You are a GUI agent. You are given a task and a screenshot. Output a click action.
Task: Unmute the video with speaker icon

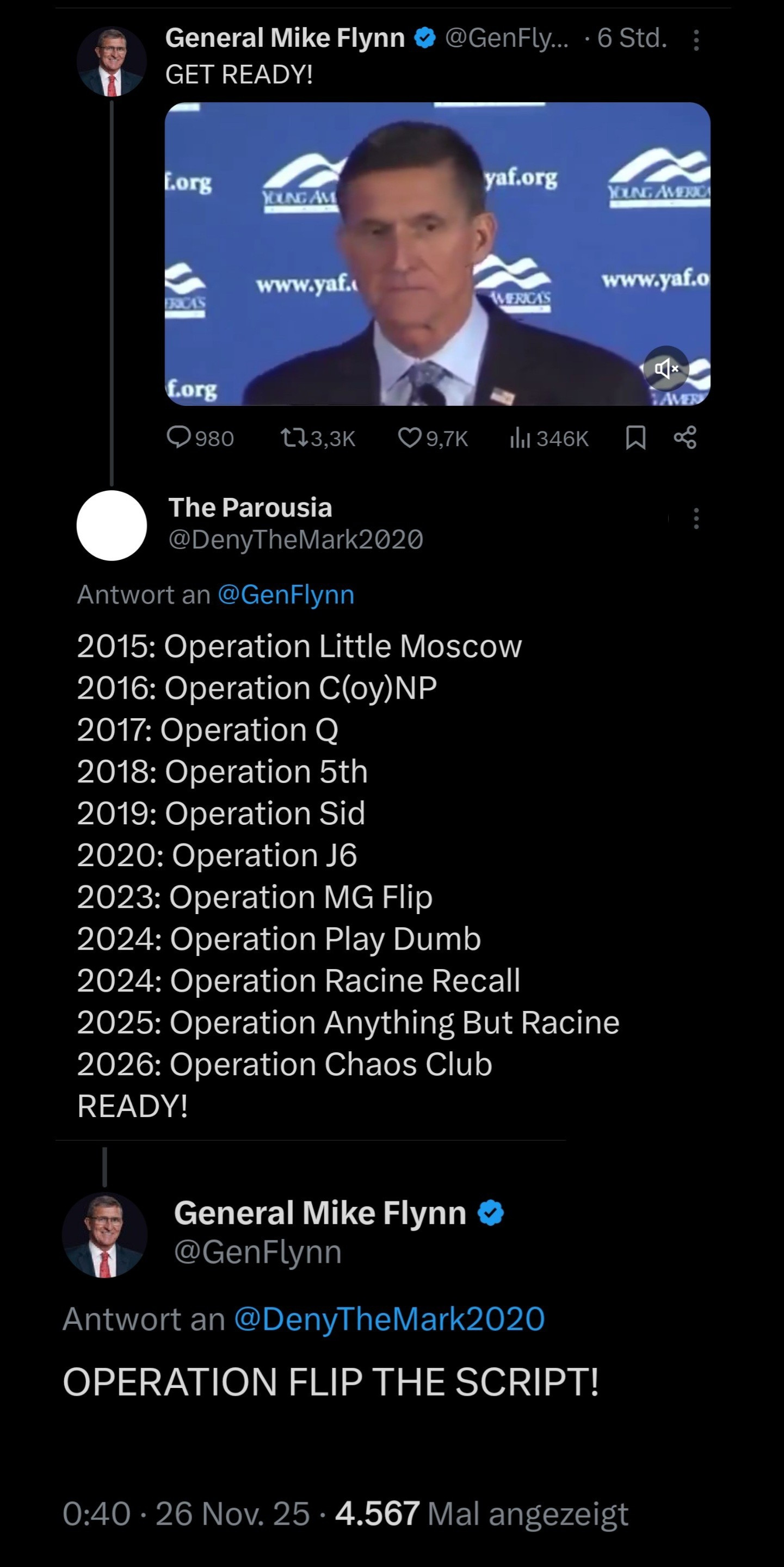666,368
